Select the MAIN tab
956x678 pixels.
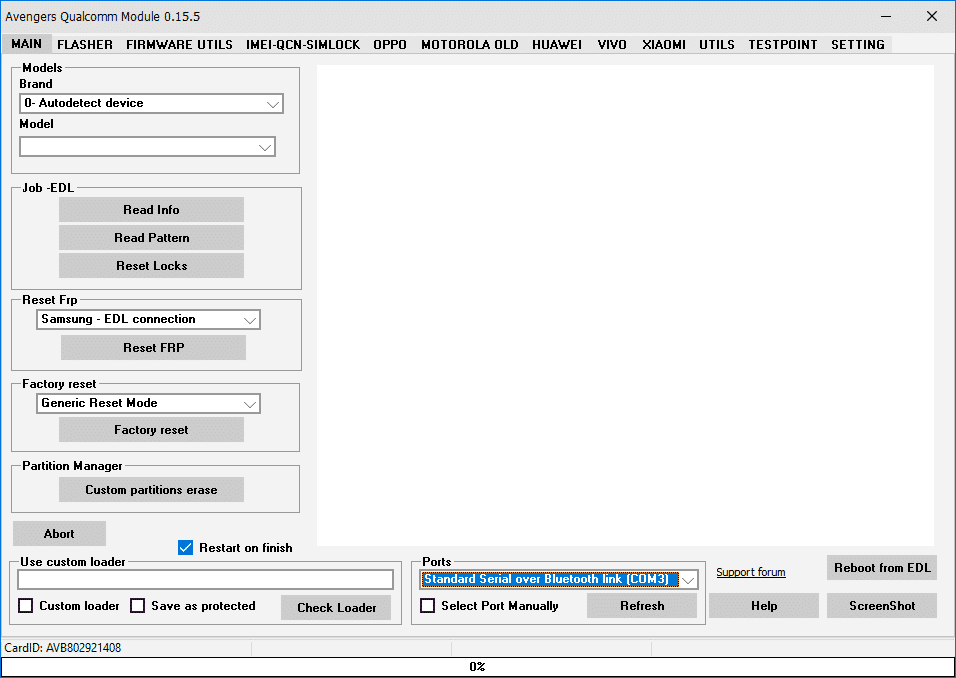[x=27, y=44]
